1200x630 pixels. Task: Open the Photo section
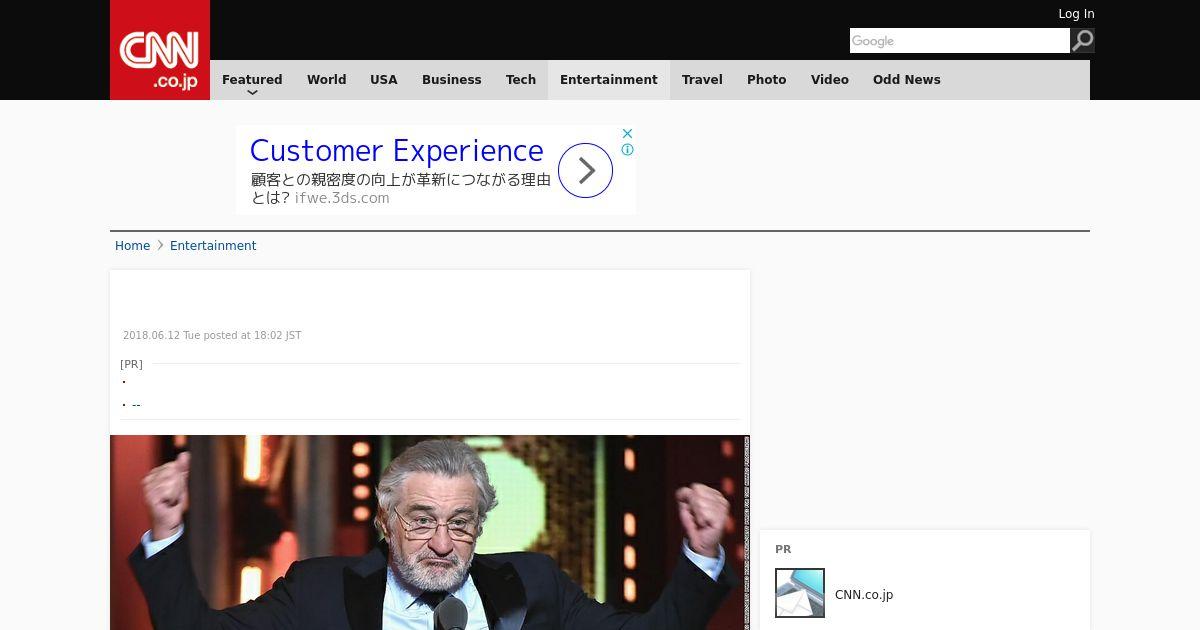pos(766,80)
